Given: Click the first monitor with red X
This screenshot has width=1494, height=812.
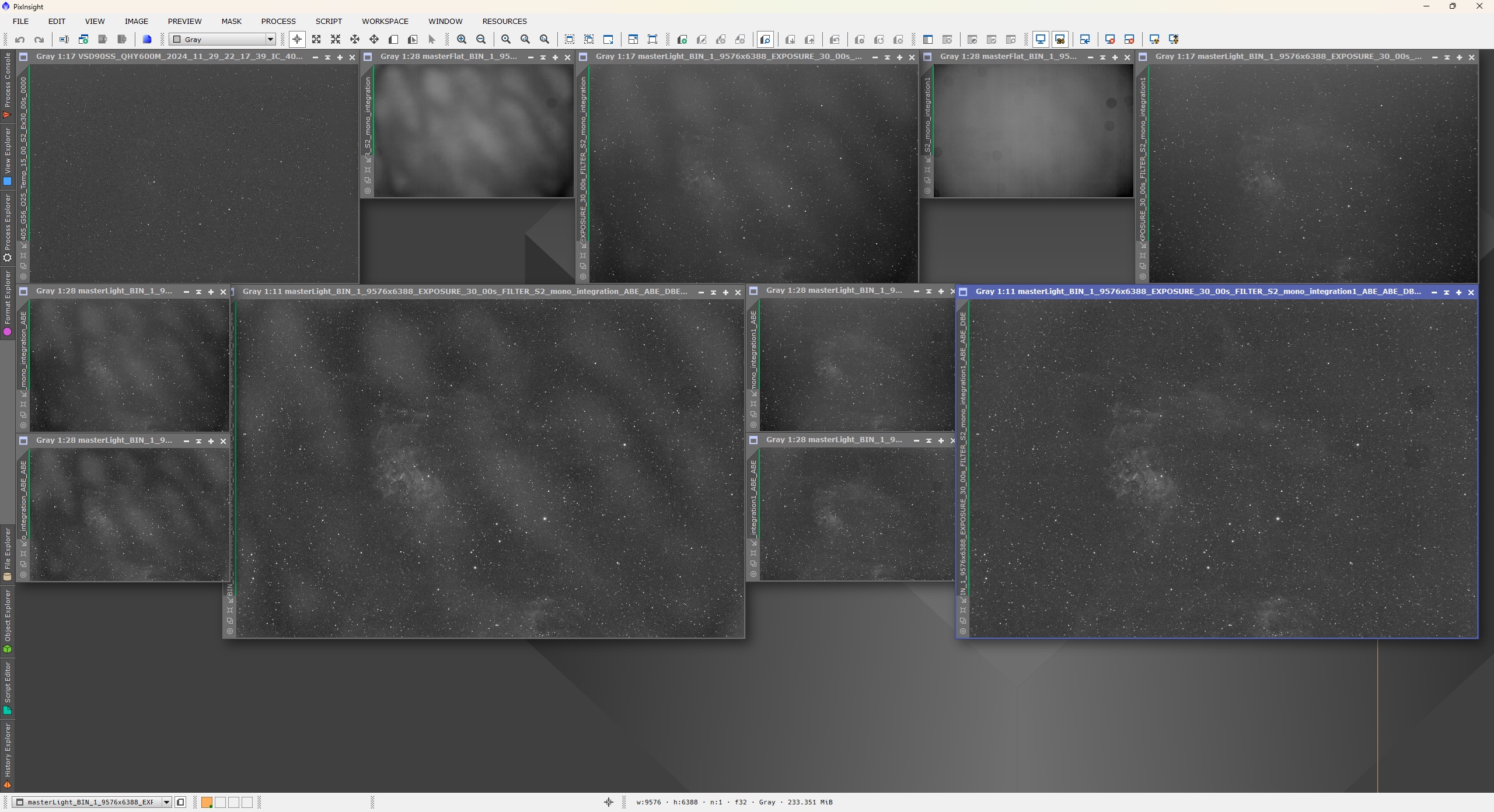Looking at the screenshot, I should click(x=1110, y=40).
